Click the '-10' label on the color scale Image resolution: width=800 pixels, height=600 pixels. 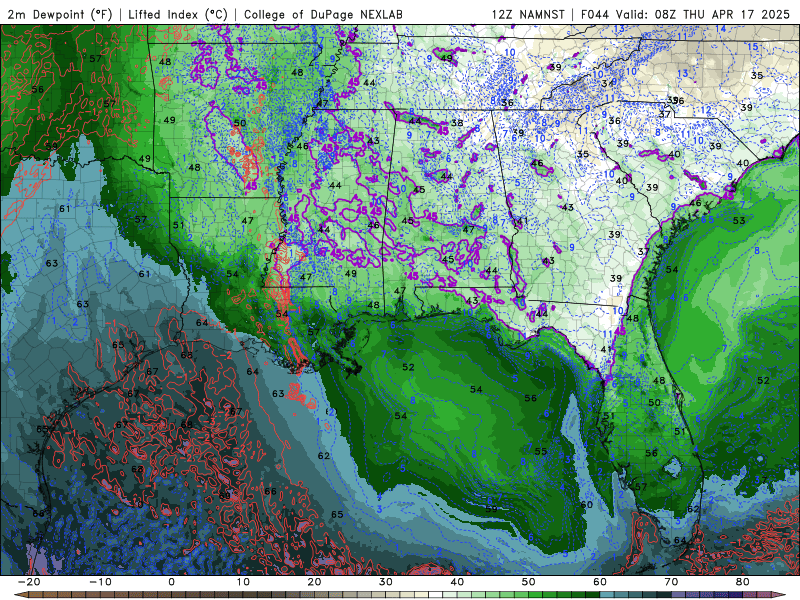pos(100,582)
